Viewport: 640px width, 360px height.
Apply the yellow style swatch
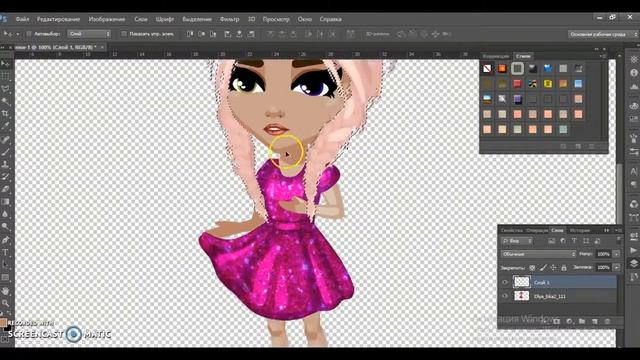point(548,84)
